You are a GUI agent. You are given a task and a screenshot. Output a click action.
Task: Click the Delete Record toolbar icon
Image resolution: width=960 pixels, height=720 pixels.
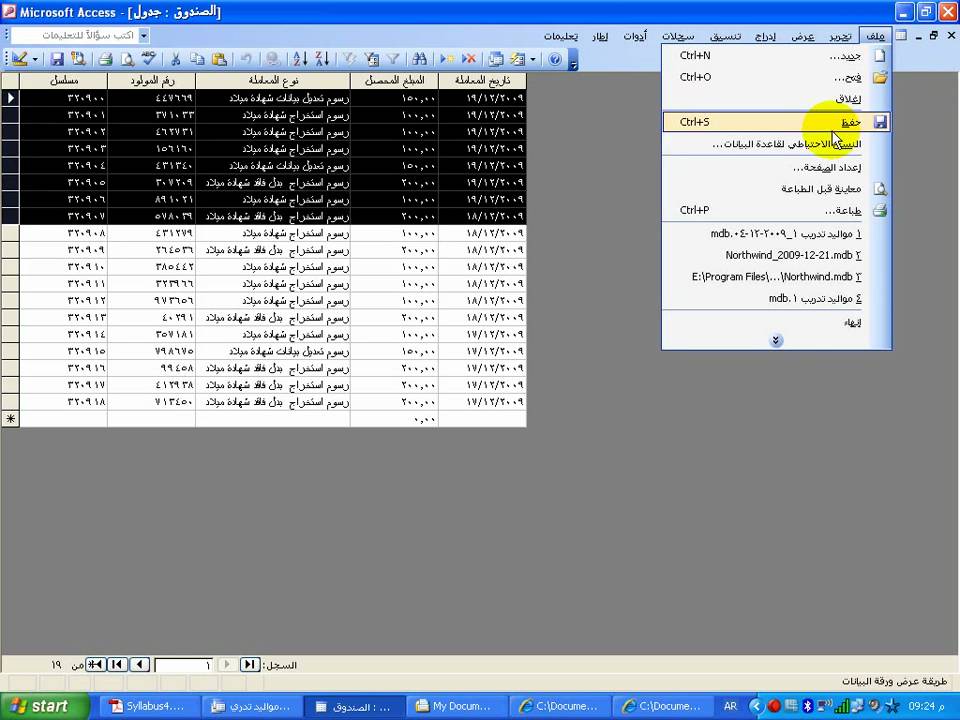(x=468, y=59)
